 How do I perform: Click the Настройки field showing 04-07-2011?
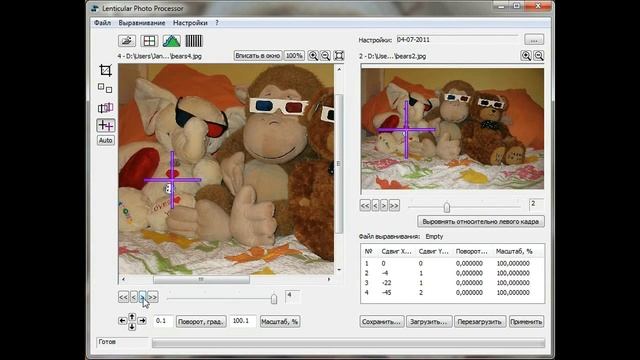(457, 40)
